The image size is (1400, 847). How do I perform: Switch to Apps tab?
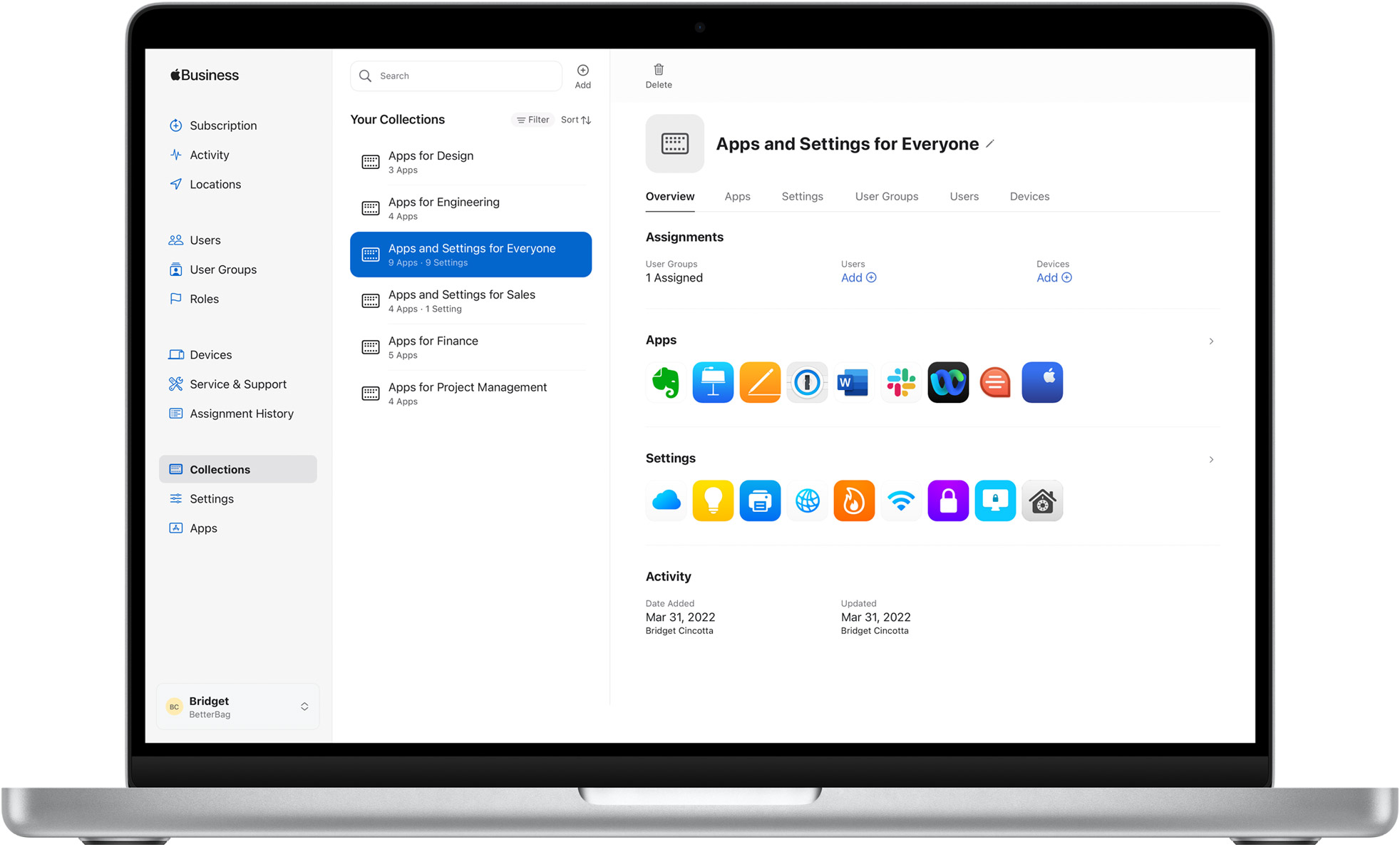click(737, 196)
